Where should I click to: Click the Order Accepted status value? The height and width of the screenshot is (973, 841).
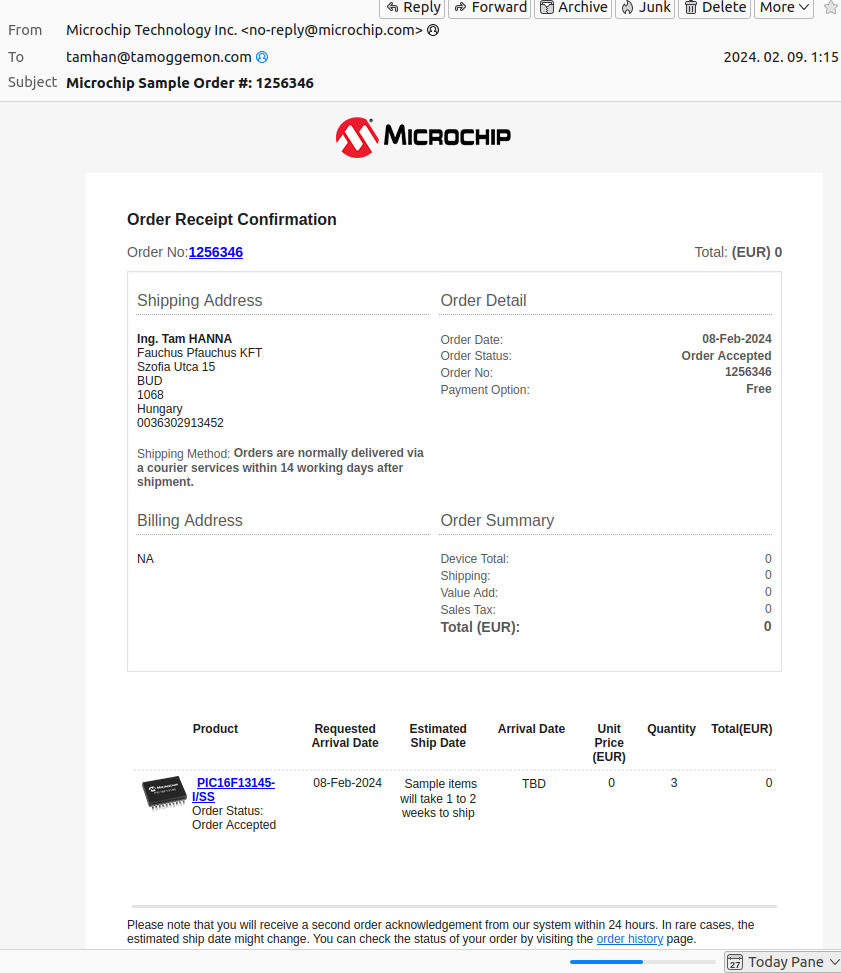[726, 356]
